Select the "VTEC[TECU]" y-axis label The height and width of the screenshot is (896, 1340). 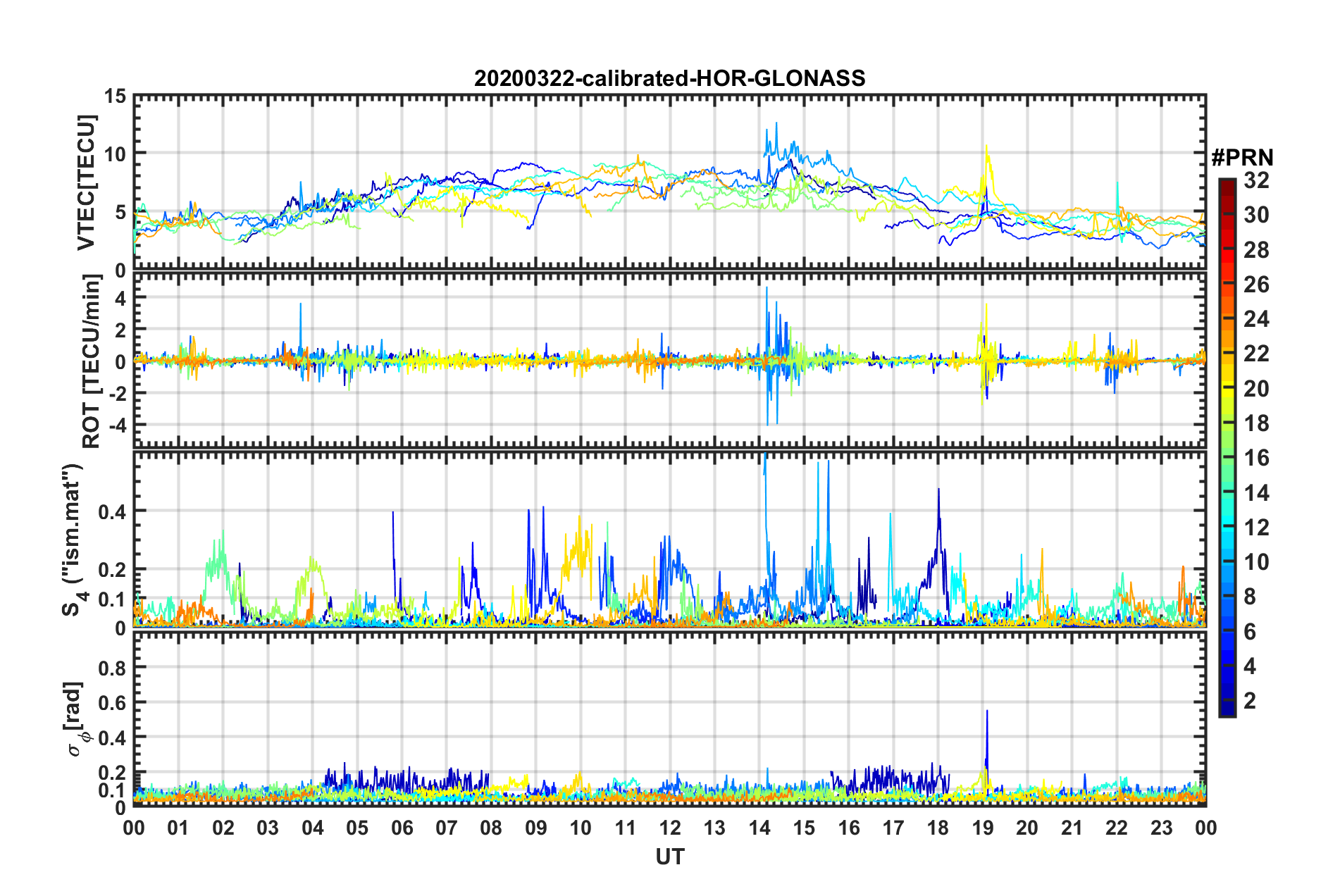86,183
